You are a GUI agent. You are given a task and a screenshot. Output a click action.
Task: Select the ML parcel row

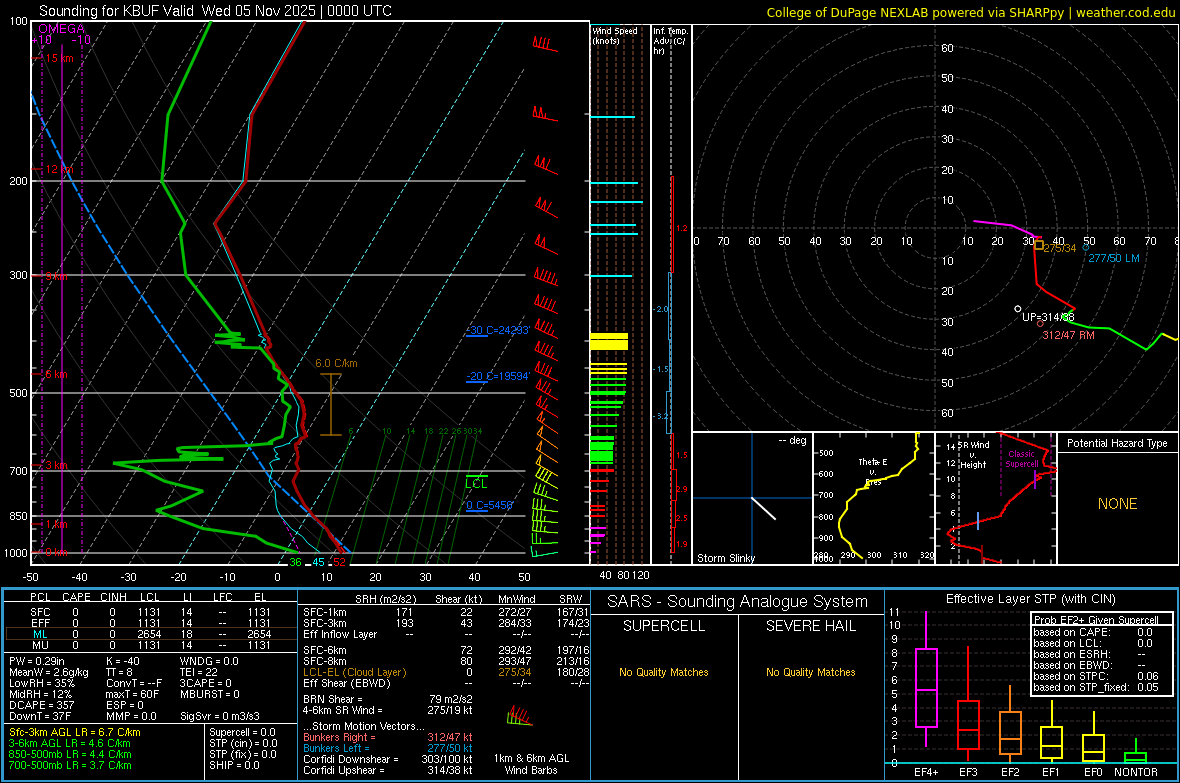[151, 634]
